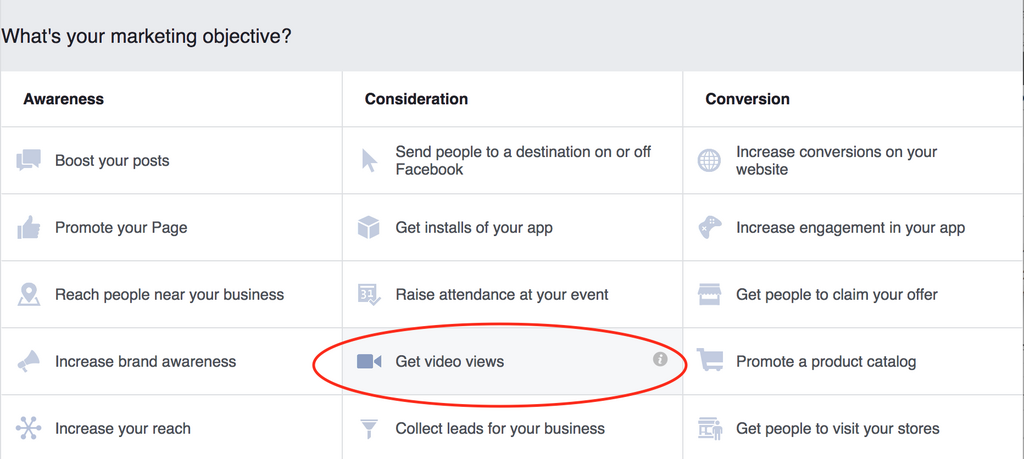The height and width of the screenshot is (459, 1024).
Task: Click the network icon beside Increase your reach
Action: point(29,428)
